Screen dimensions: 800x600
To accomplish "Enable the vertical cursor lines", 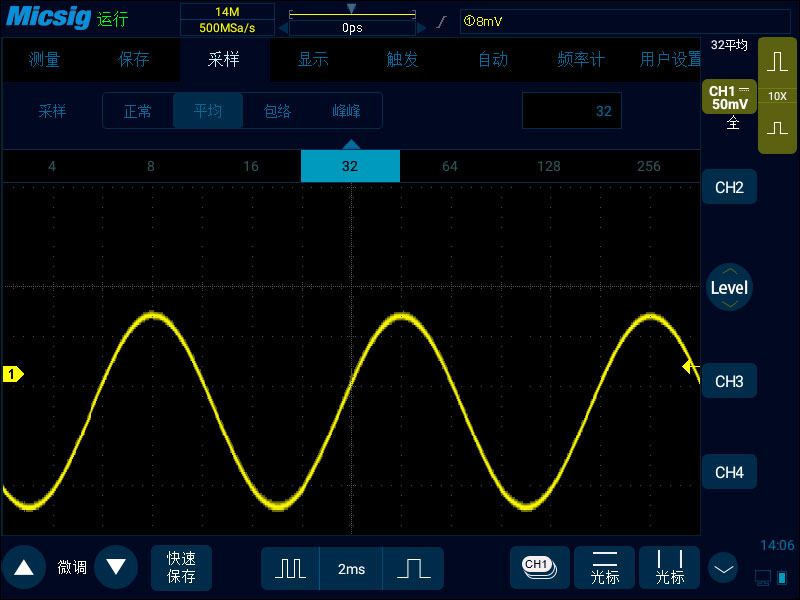I will [670, 567].
